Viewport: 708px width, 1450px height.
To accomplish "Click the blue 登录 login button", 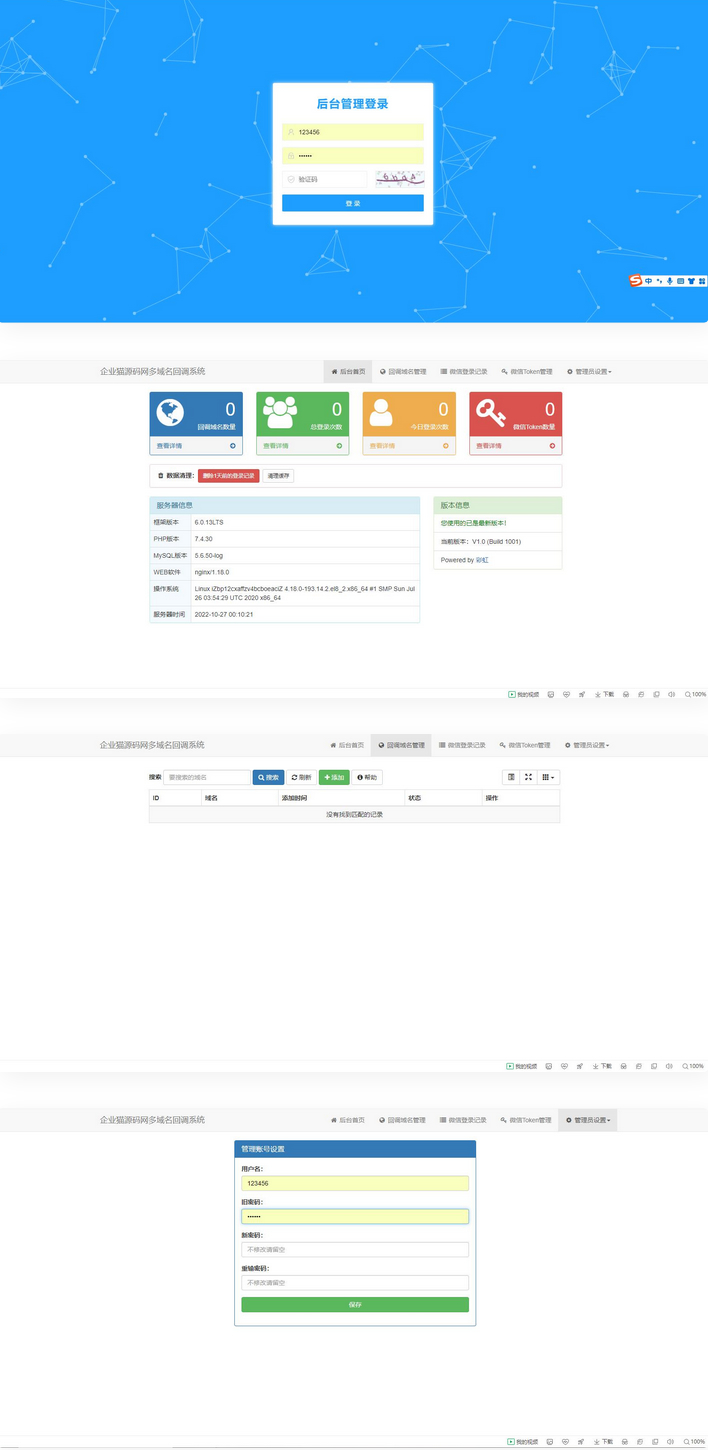I will tap(352, 203).
